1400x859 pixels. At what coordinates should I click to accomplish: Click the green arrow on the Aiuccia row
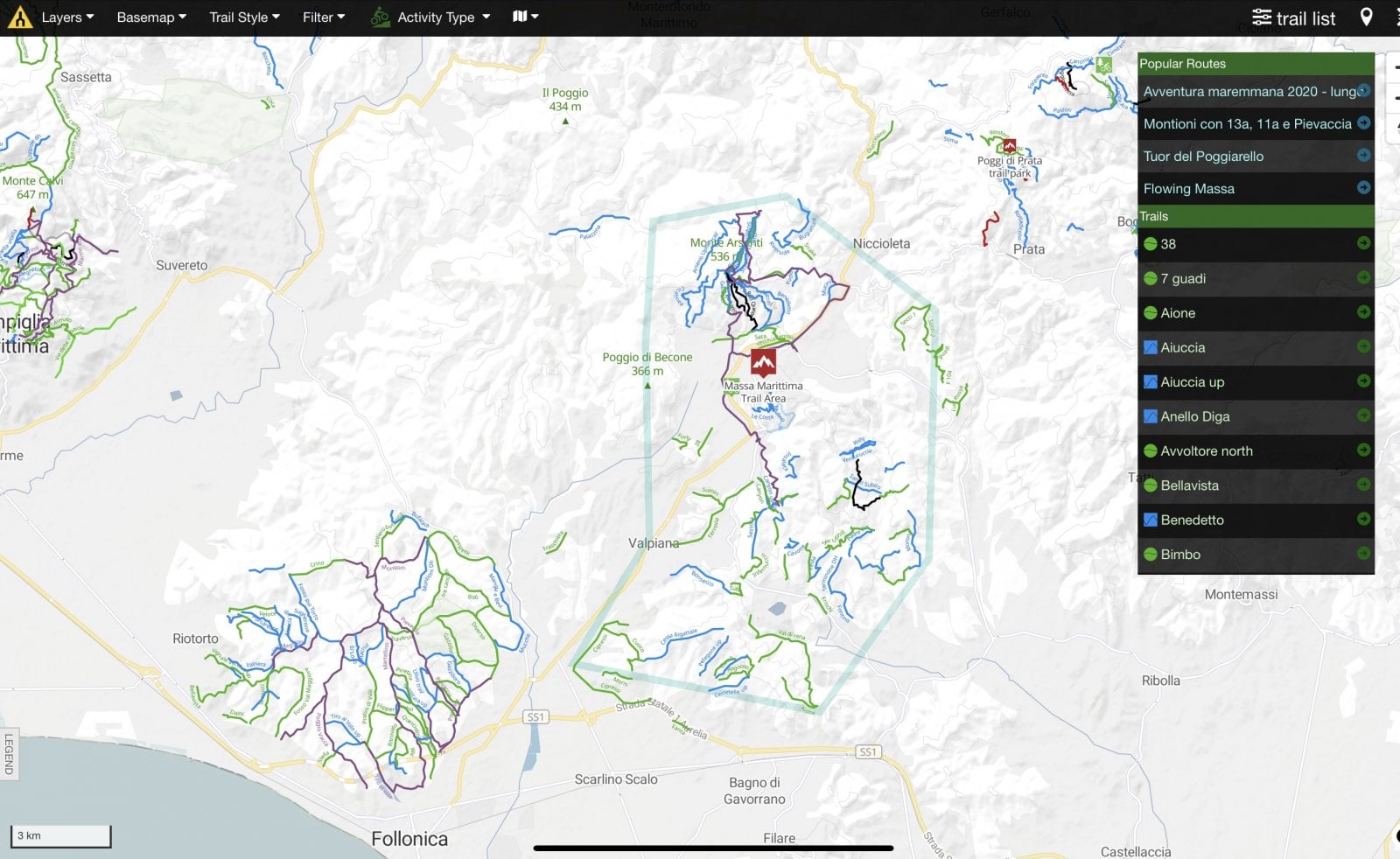1363,346
